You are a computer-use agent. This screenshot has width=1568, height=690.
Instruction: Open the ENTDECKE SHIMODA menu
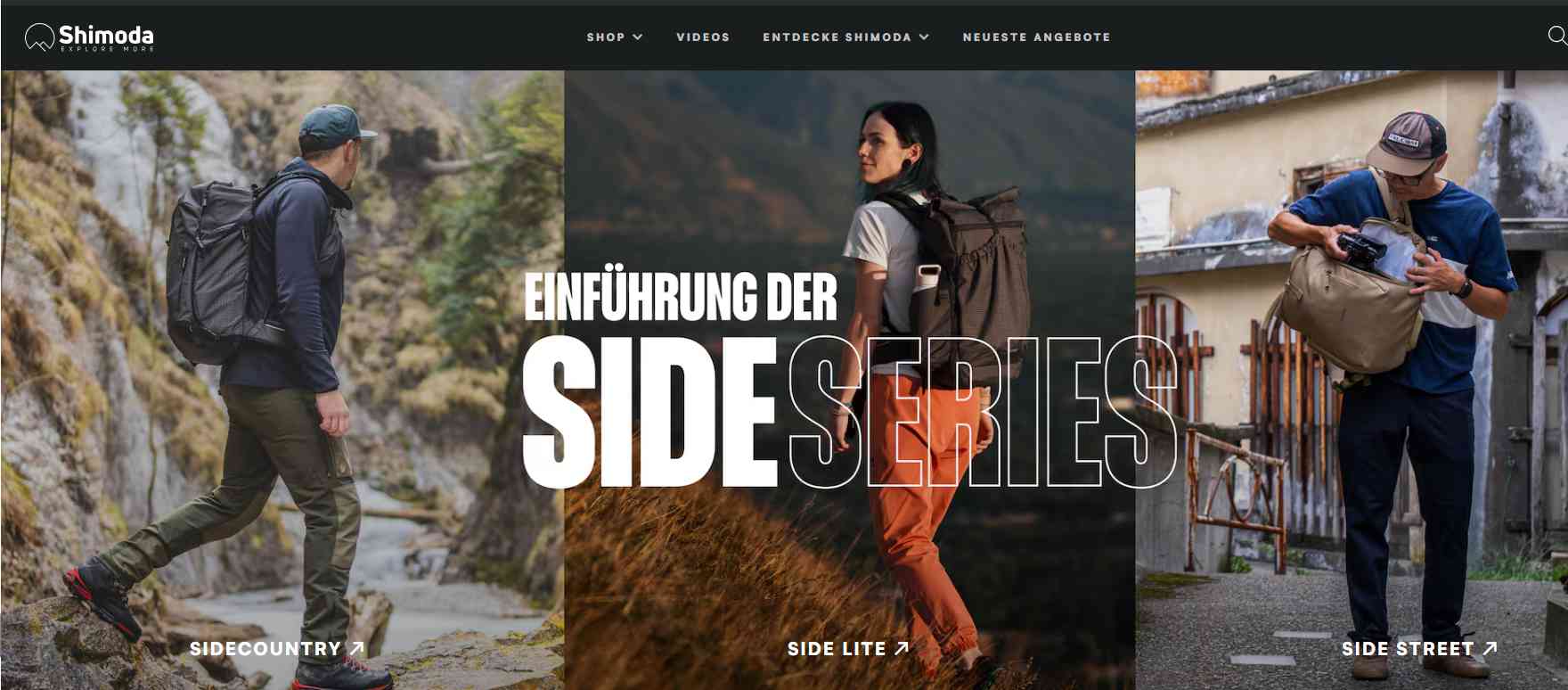click(846, 37)
